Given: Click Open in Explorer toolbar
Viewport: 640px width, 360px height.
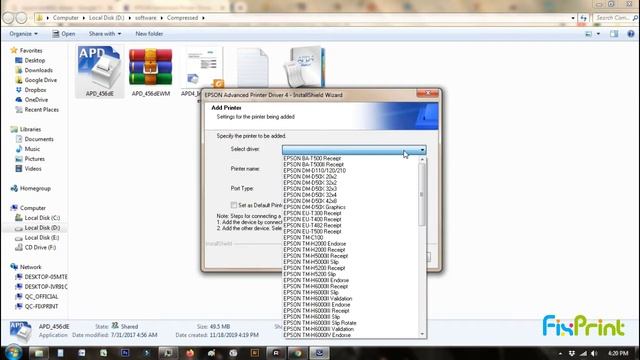Looking at the screenshot, I should [63, 34].
